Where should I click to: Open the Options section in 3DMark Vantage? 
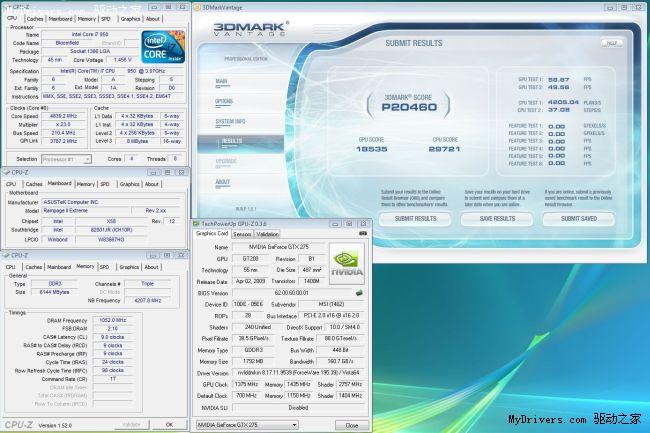coord(224,102)
